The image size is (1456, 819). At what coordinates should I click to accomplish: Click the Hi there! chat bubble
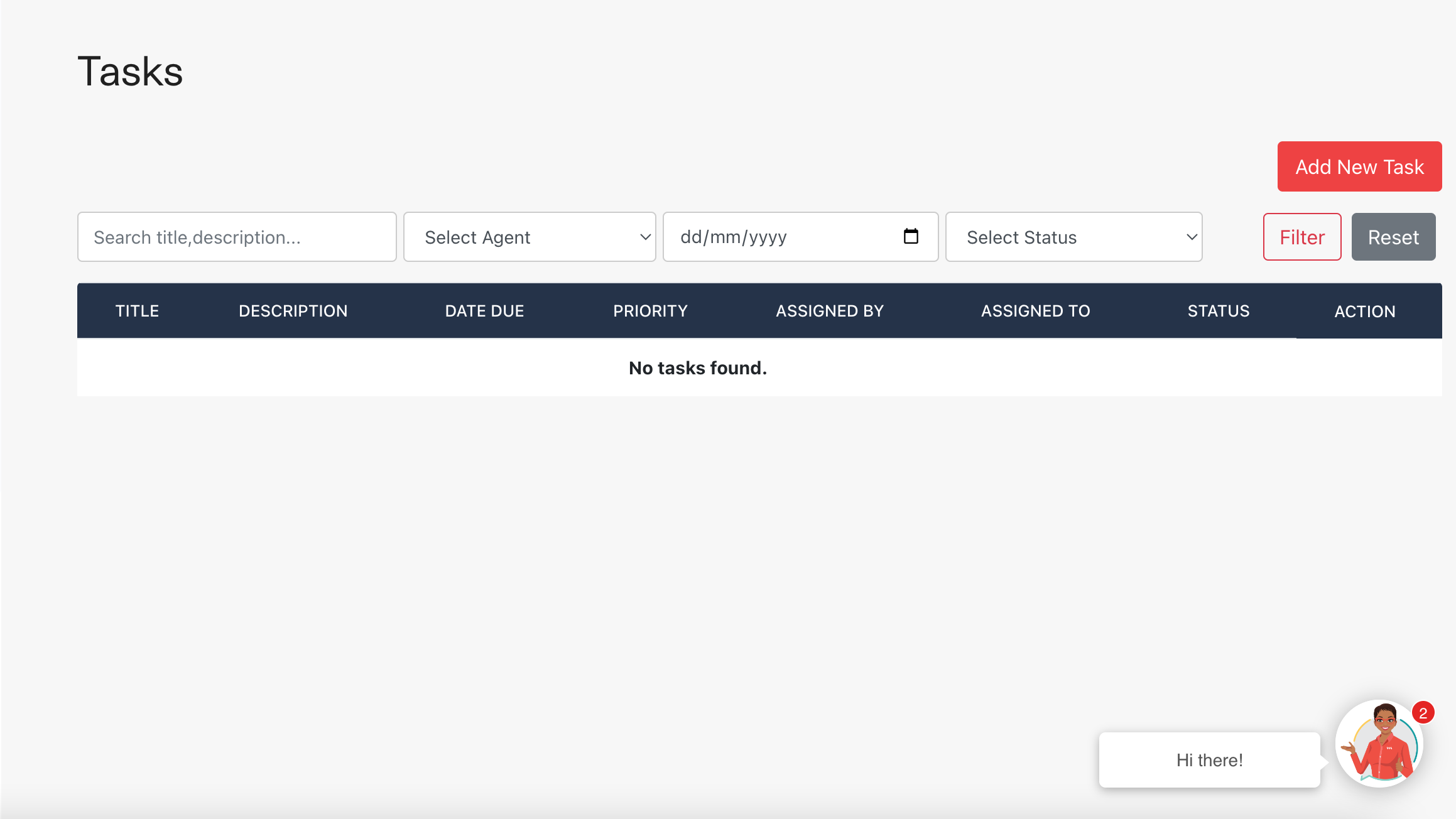1209,760
